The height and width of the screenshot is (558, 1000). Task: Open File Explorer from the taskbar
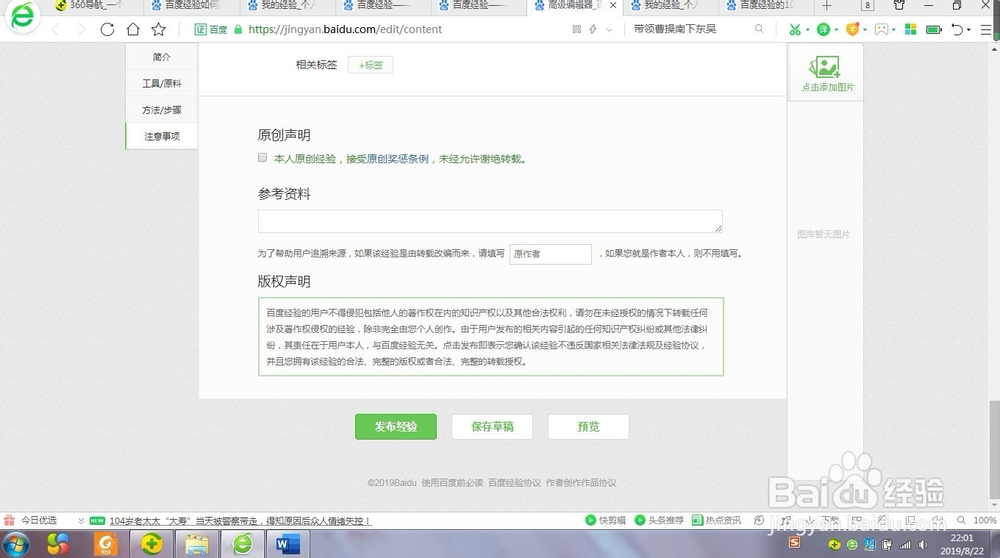tap(197, 545)
